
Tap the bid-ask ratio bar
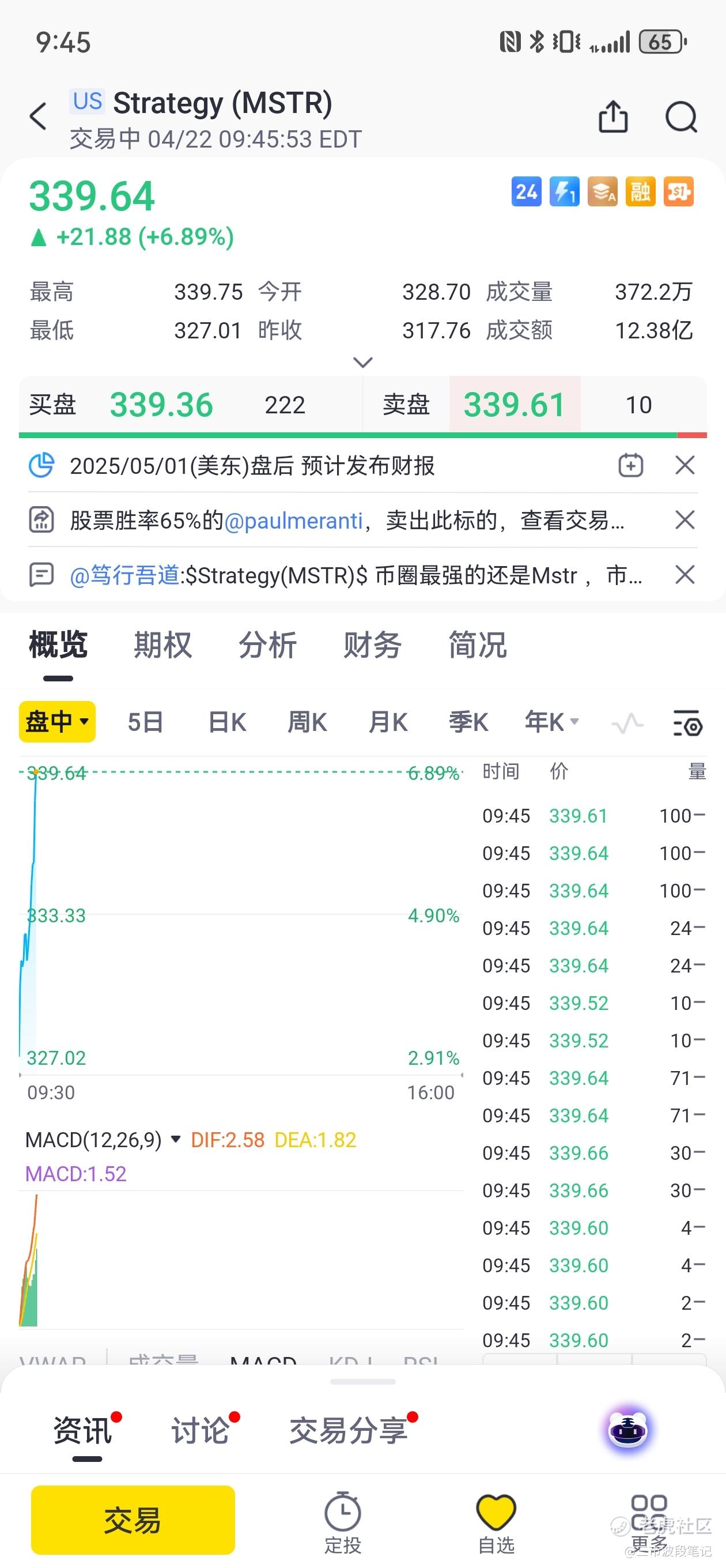pos(362,435)
